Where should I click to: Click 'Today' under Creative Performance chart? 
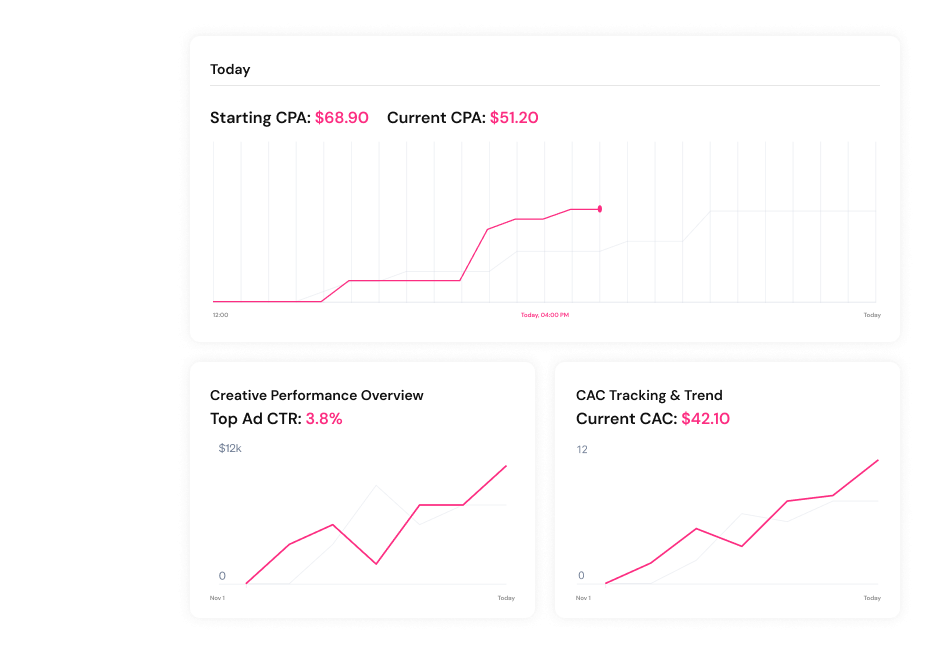click(506, 598)
